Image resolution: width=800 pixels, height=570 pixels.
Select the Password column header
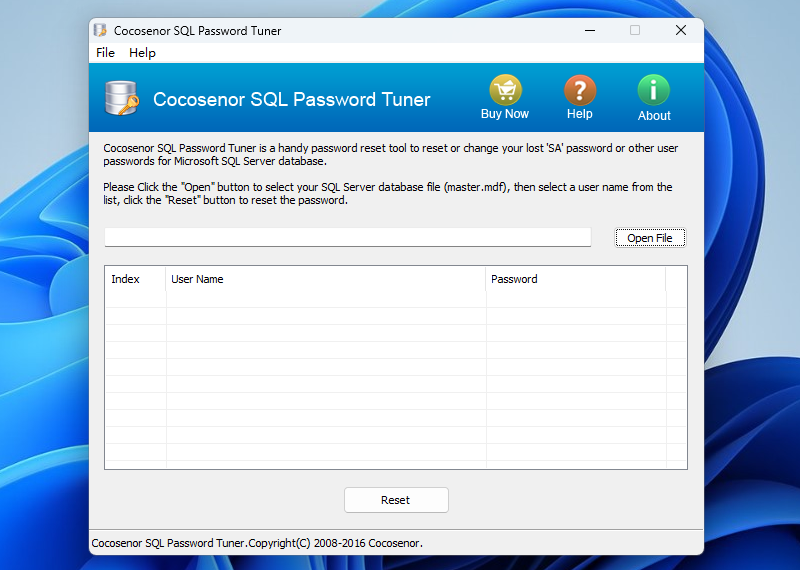[x=576, y=279]
